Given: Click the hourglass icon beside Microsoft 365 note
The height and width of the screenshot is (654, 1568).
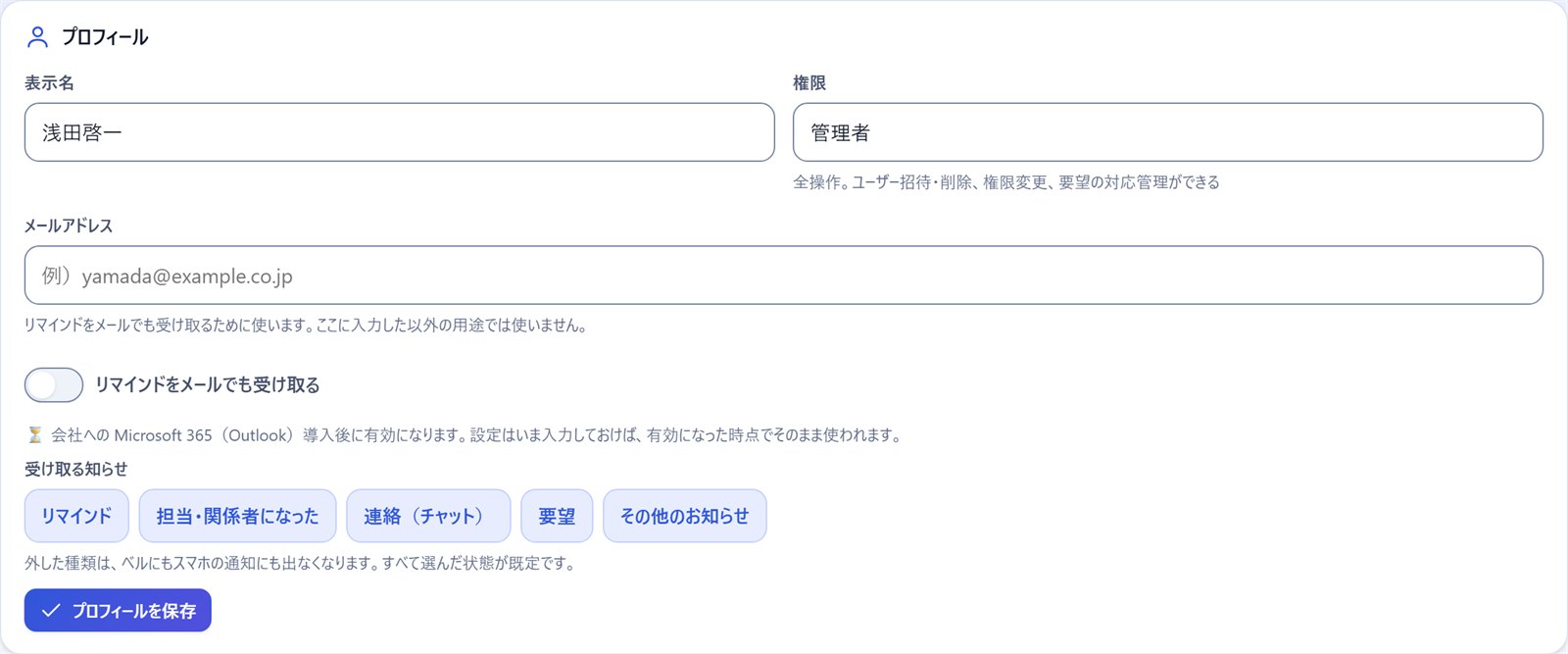Looking at the screenshot, I should tap(35, 435).
